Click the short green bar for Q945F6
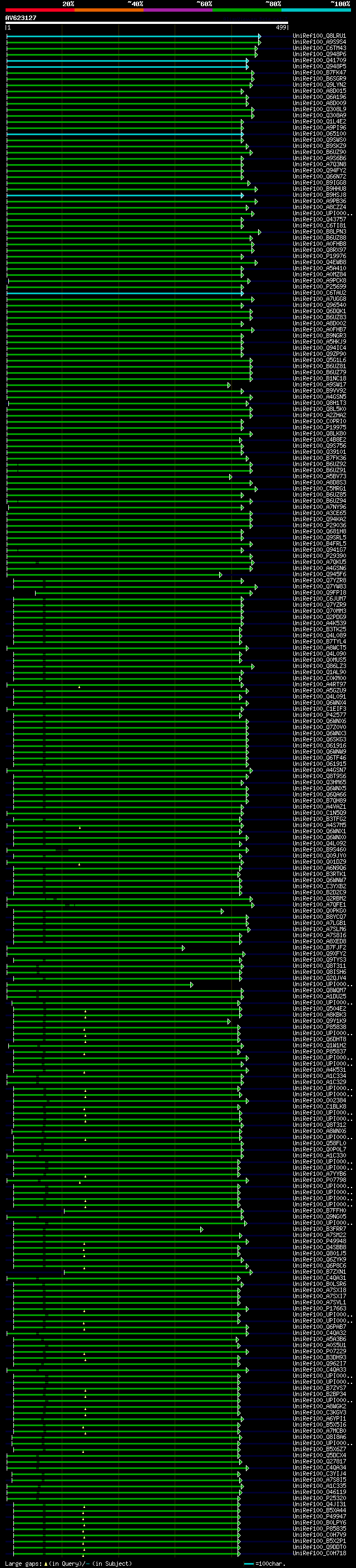Viewport: 356px width, 1568px height. pos(114,575)
